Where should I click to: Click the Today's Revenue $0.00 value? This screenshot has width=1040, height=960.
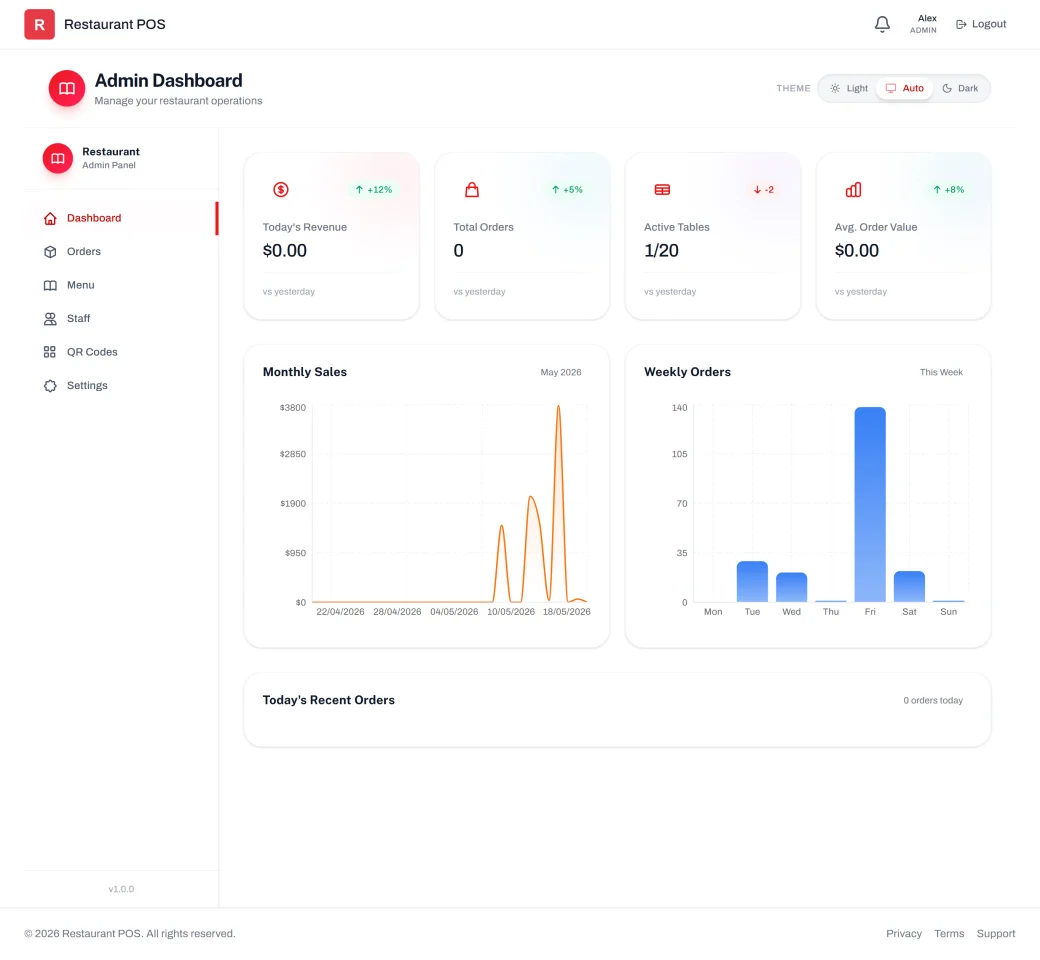285,251
